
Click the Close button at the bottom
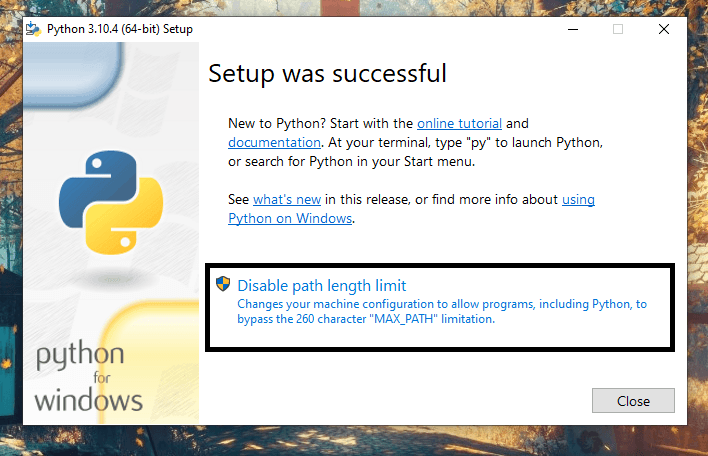[633, 400]
